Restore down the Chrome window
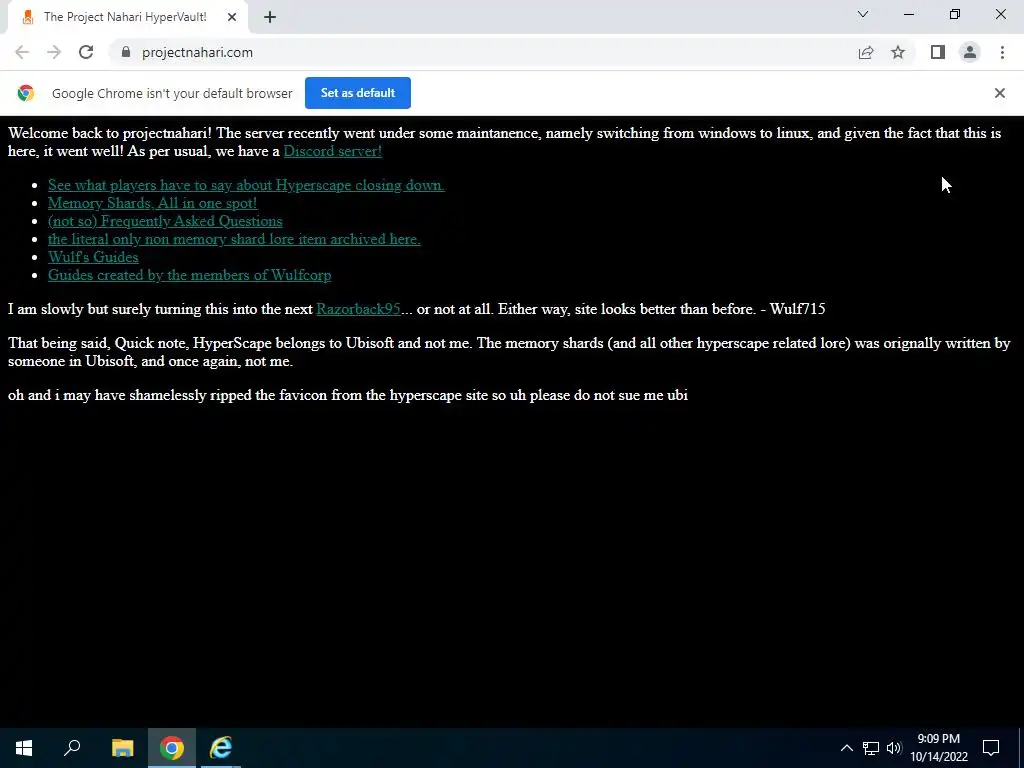This screenshot has width=1024, height=768. (x=955, y=14)
